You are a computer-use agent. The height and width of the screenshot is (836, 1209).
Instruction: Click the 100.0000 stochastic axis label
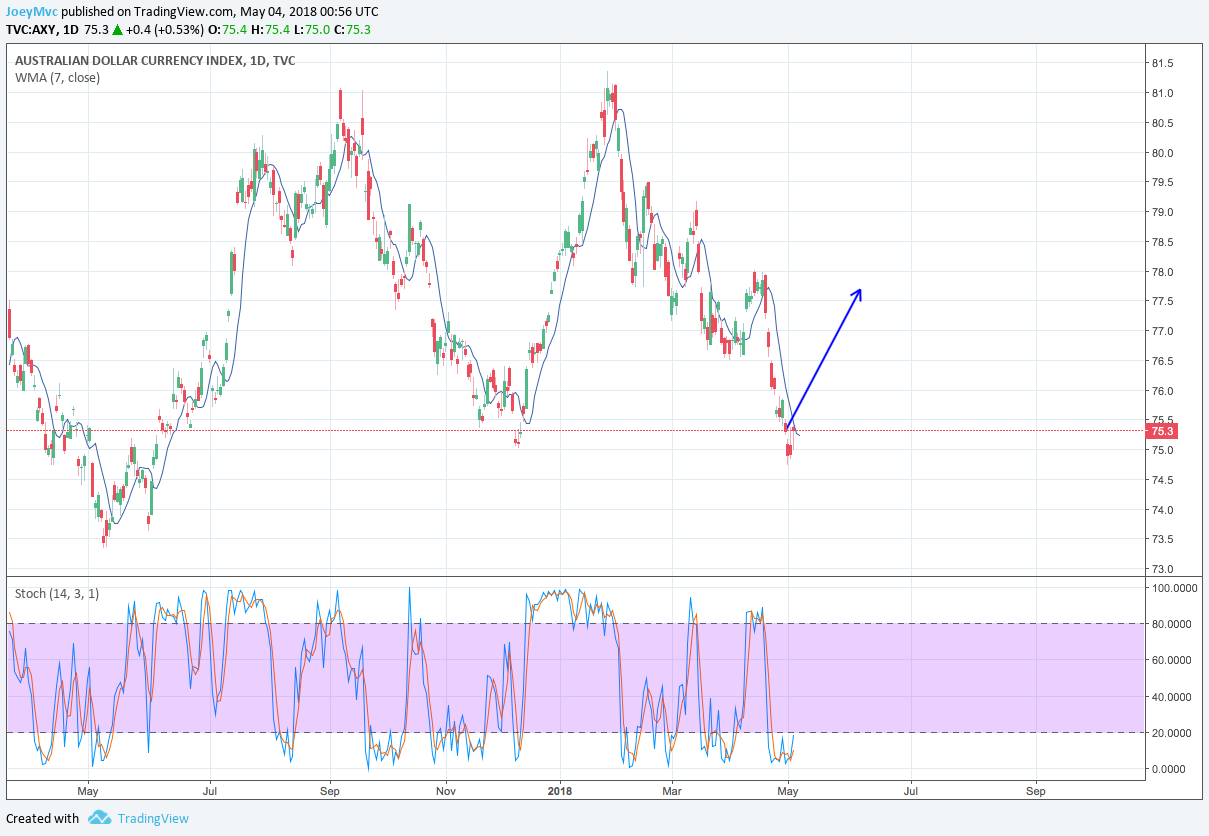tap(1173, 588)
